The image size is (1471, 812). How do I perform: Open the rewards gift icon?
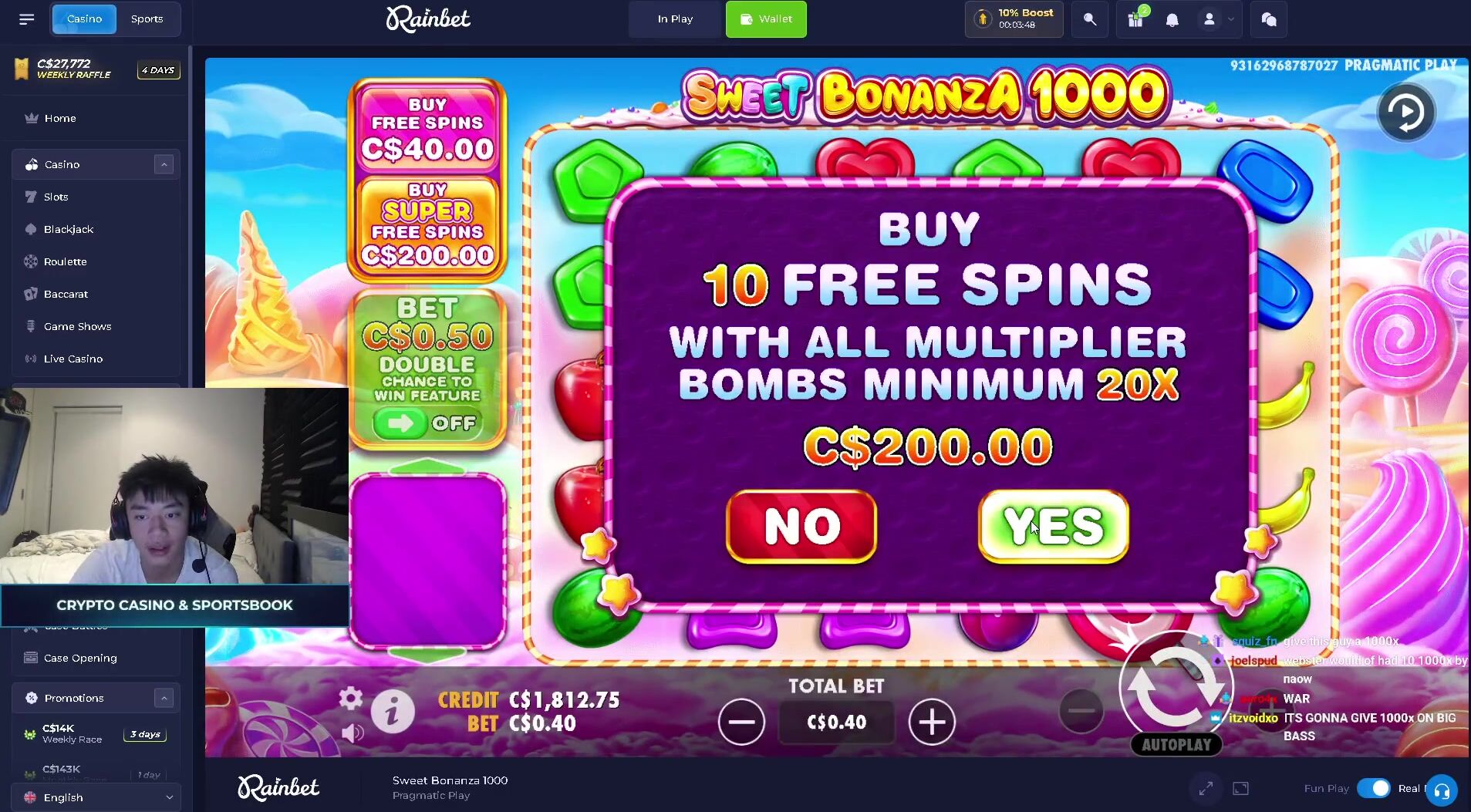pos(1135,19)
